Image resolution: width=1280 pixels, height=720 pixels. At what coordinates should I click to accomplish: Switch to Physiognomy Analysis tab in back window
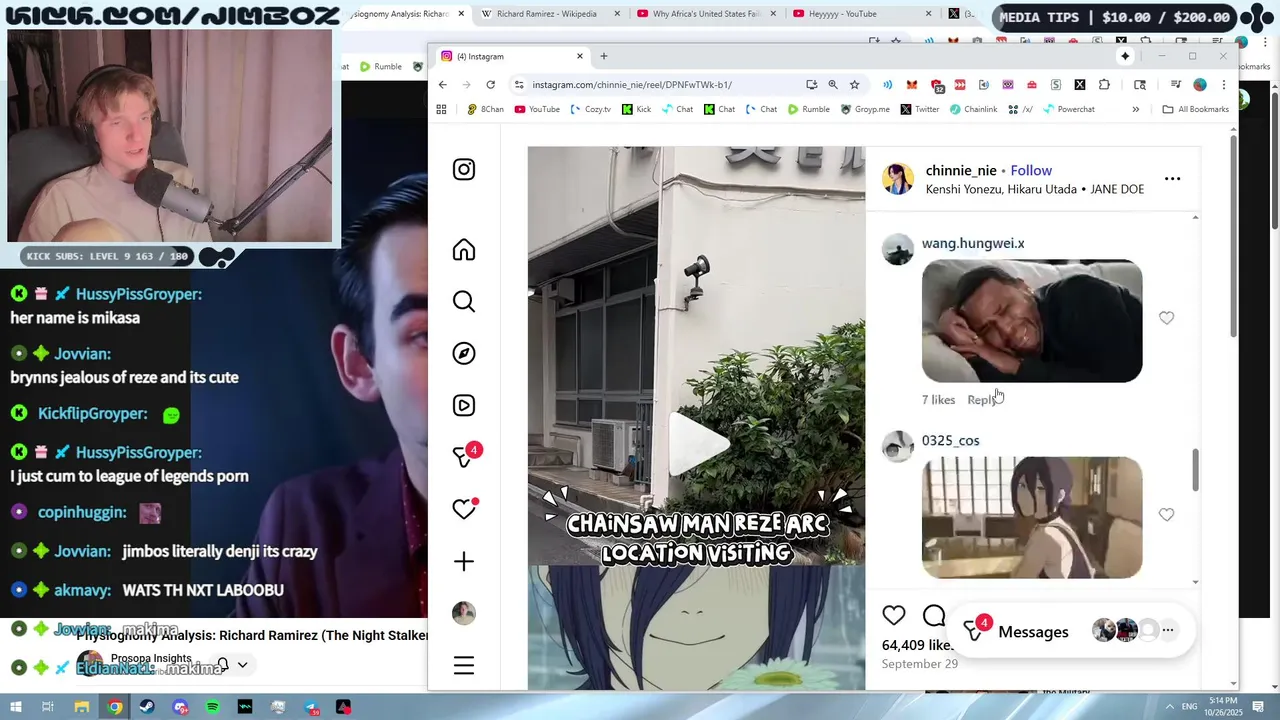(400, 14)
